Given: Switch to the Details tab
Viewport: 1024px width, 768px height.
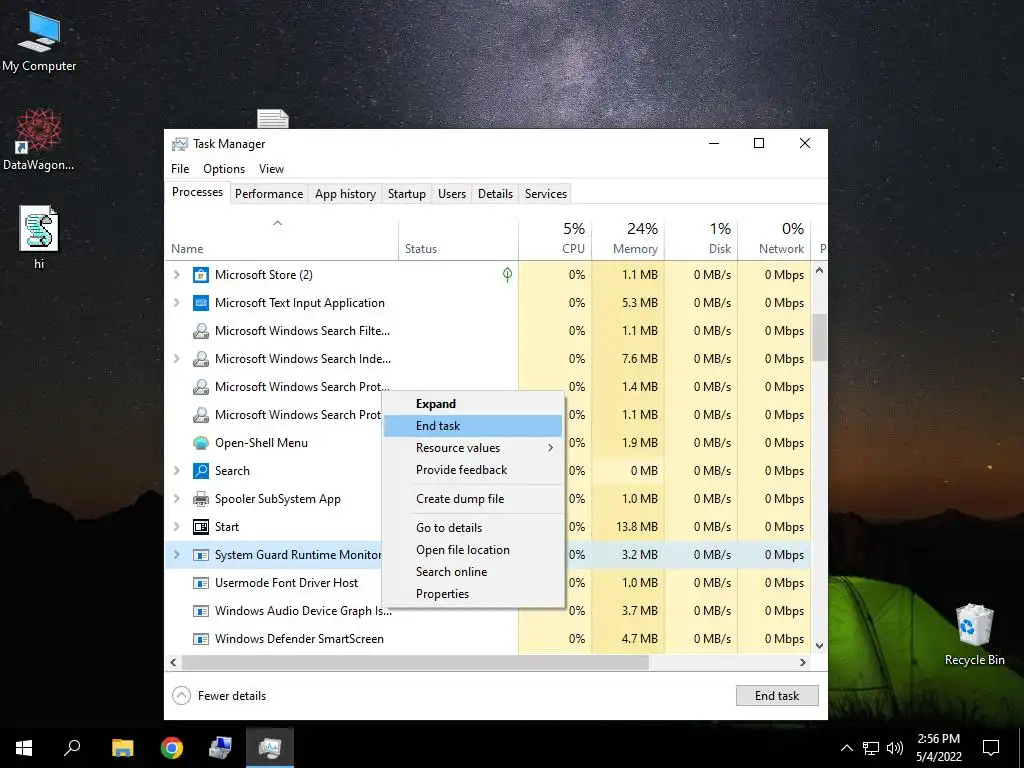Looking at the screenshot, I should [495, 194].
